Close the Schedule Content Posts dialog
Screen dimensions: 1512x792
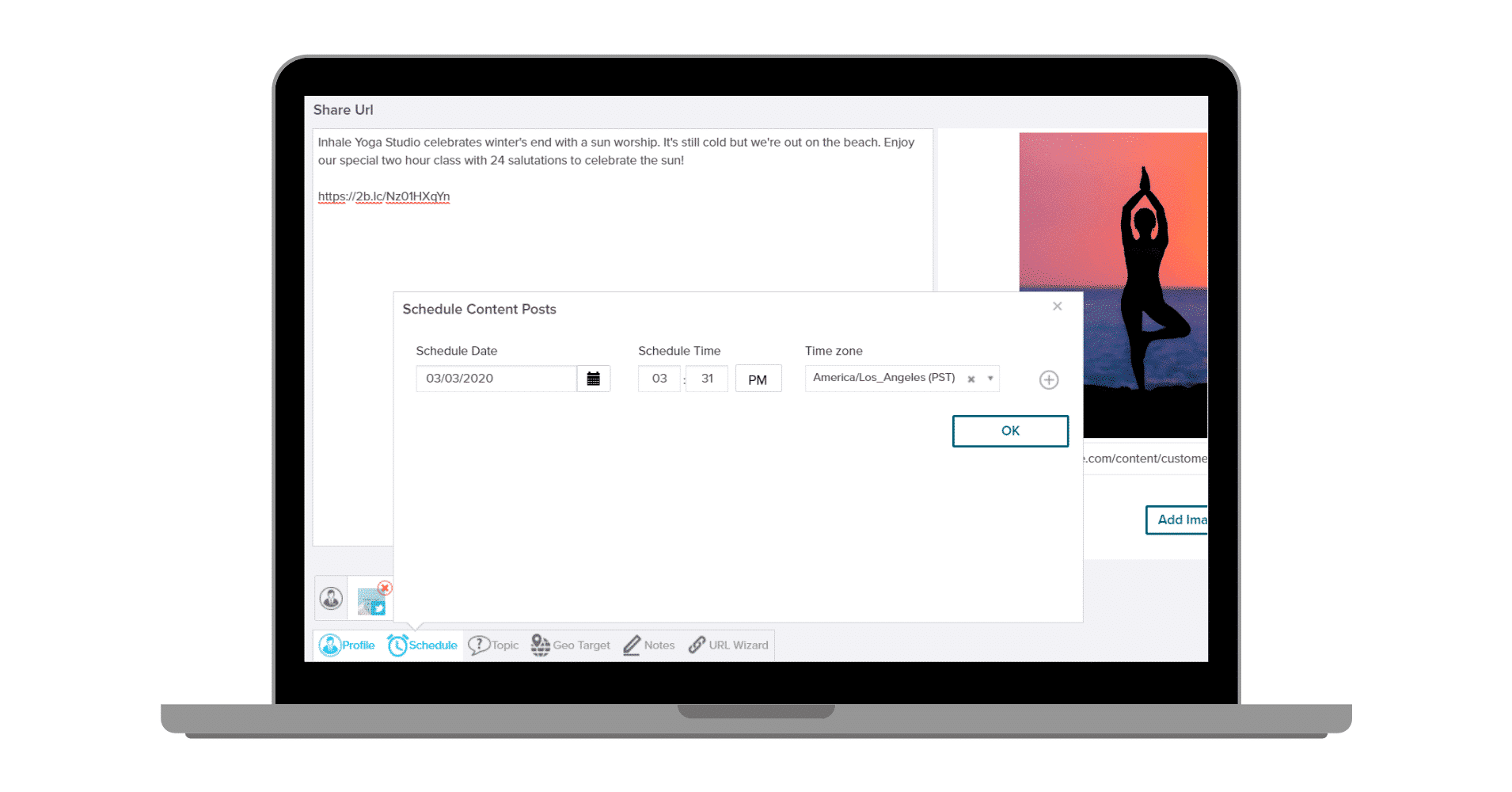coord(1057,307)
